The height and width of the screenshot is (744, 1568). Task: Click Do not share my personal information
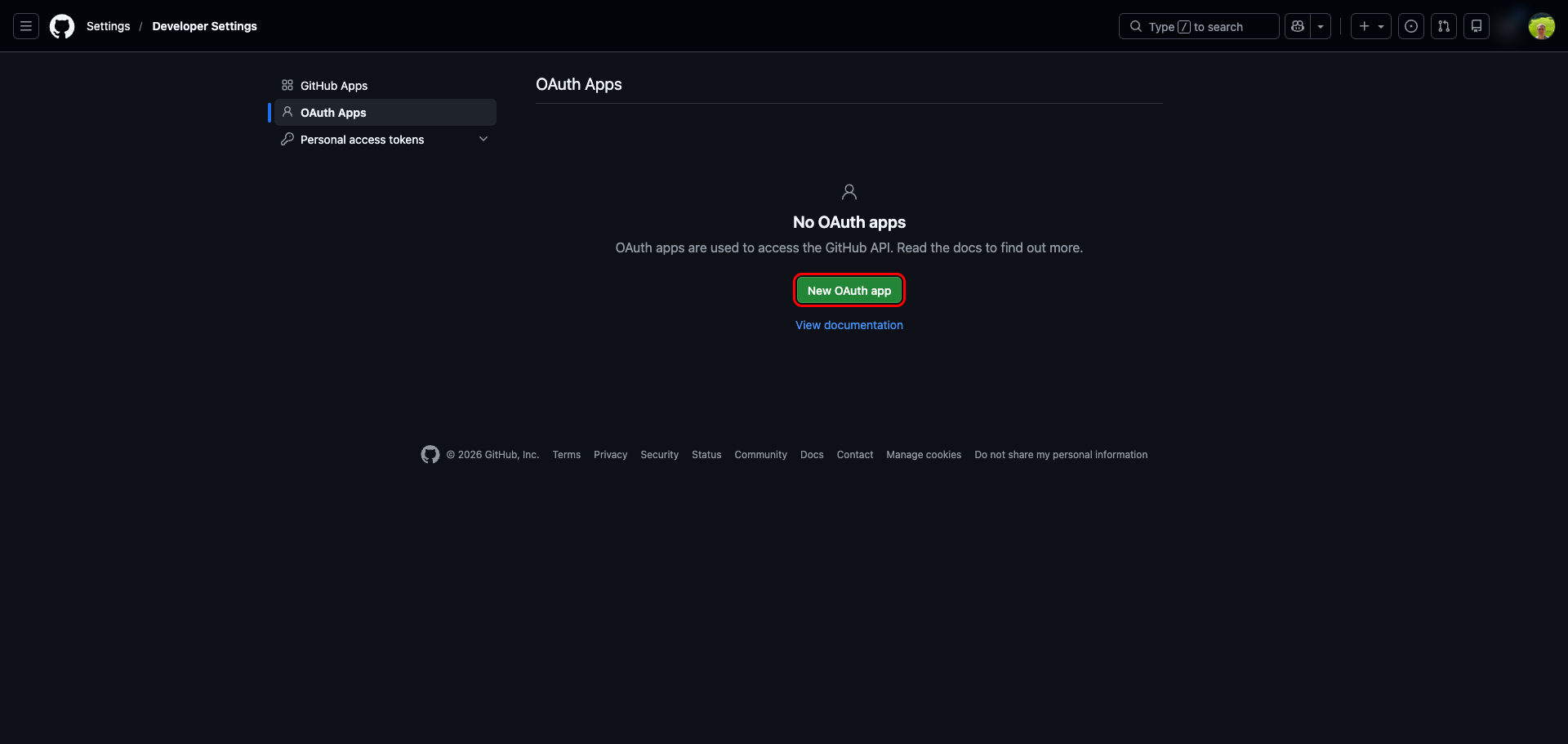tap(1061, 455)
